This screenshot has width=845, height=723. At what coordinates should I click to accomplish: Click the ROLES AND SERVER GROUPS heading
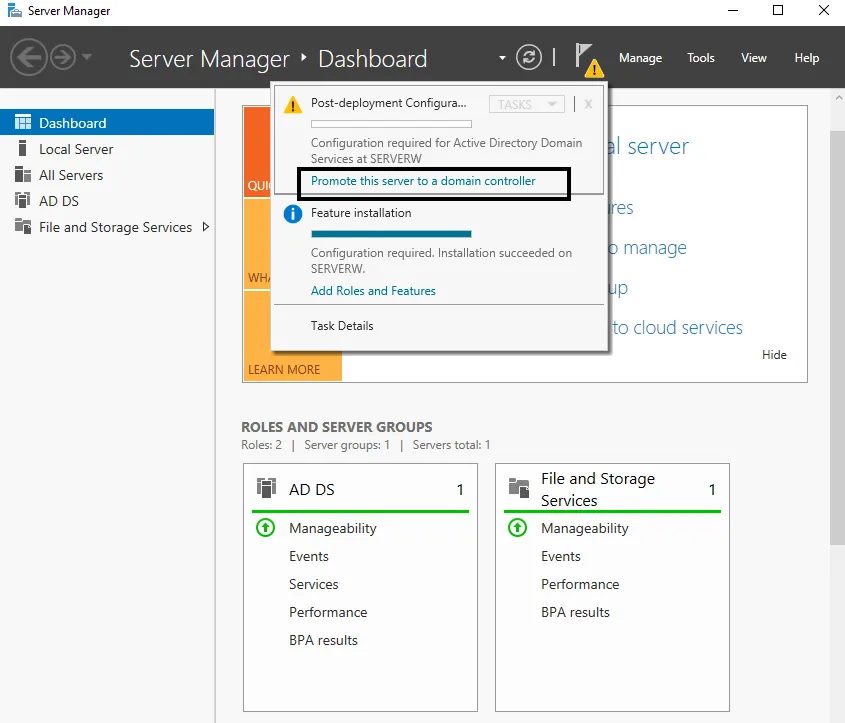tap(336, 427)
